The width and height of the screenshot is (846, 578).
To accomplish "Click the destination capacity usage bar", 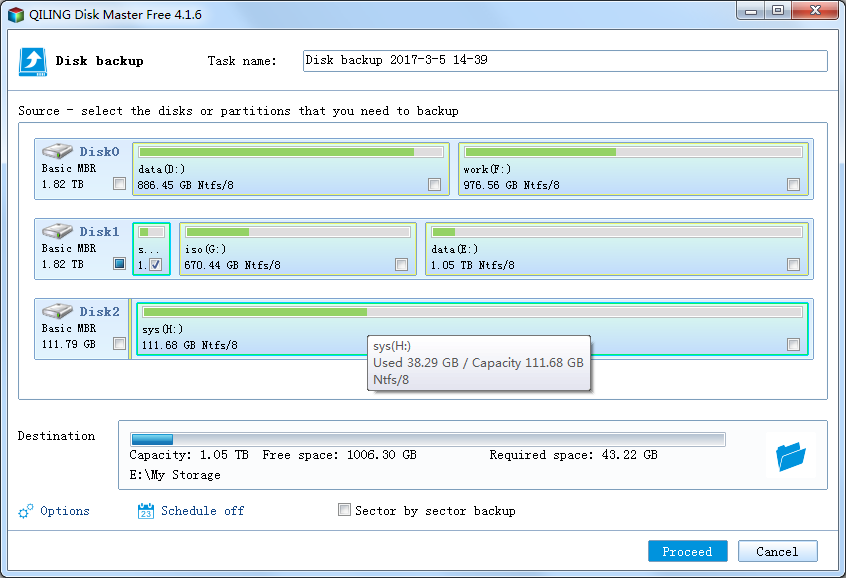I will click(x=427, y=439).
